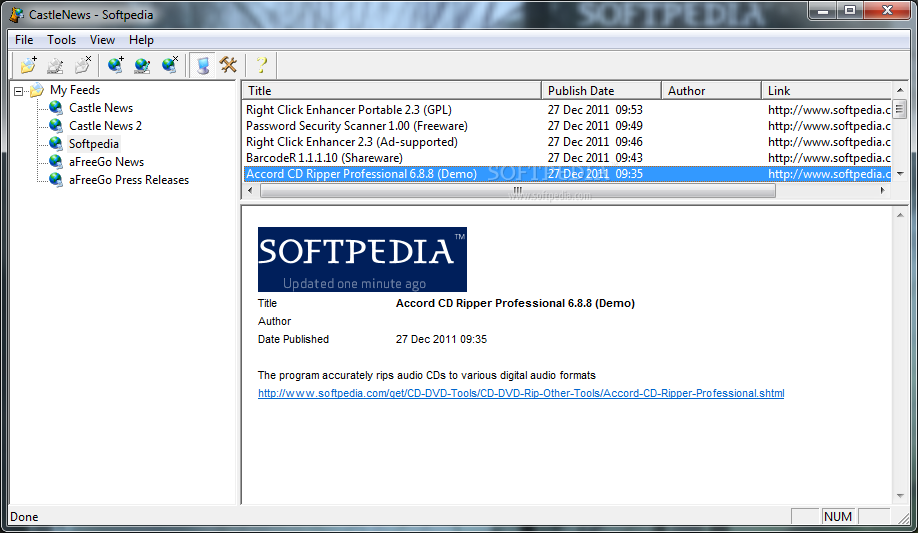This screenshot has width=918, height=533.
Task: Click the article list scroll-left arrow
Action: tap(251, 190)
